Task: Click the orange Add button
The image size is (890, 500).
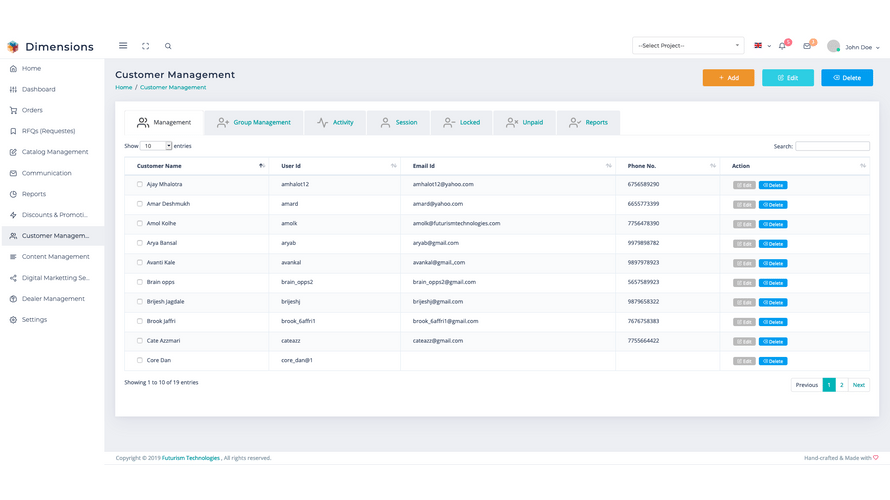Action: coord(728,78)
